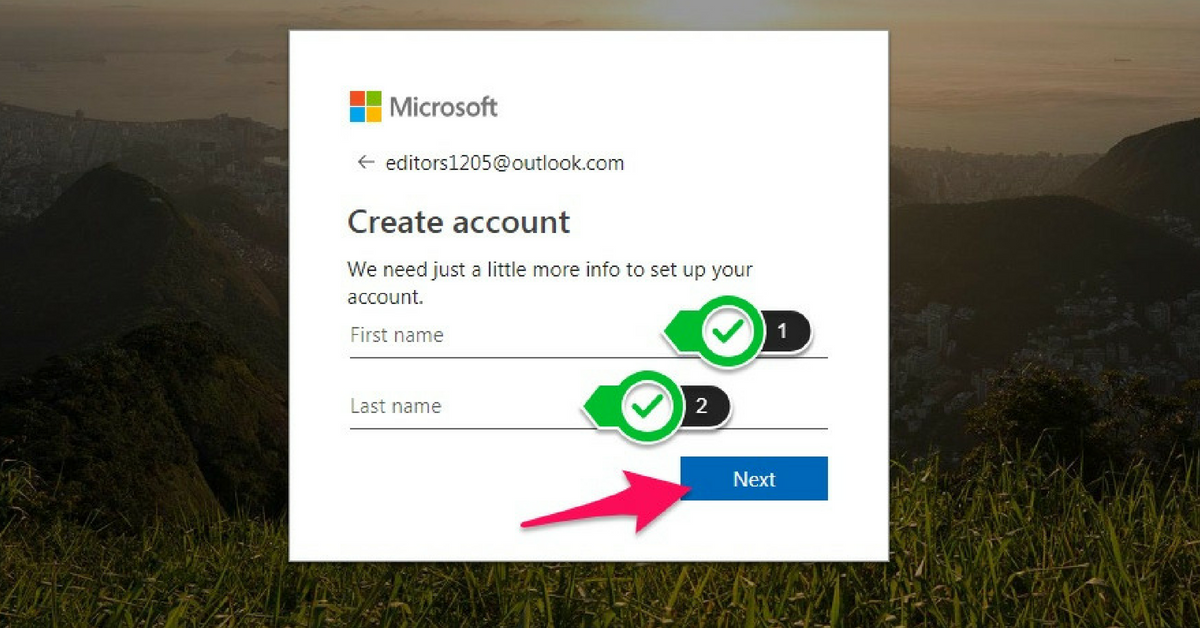
Task: Click the editors1205@outlook.com email address
Action: (x=505, y=163)
